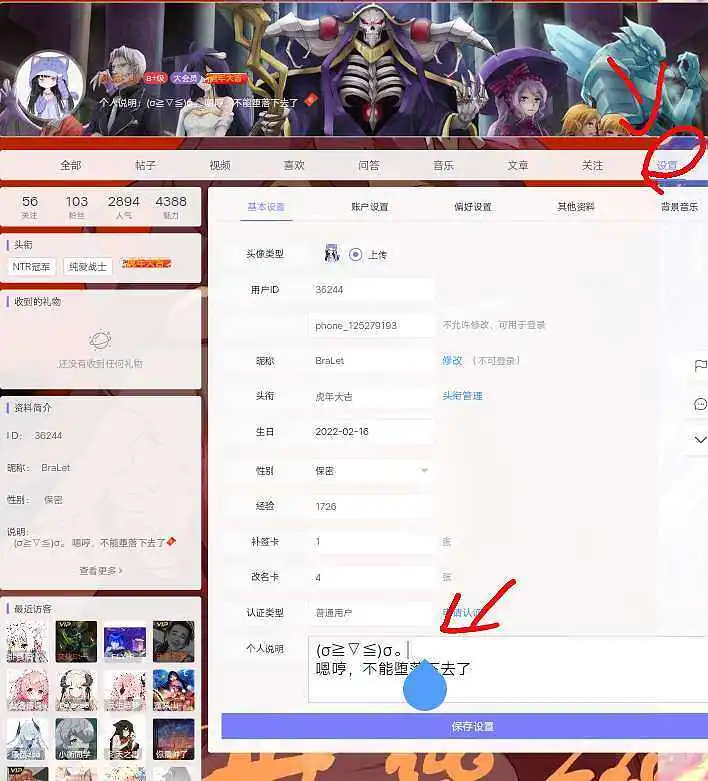This screenshot has height=781, width=708.
Task: Click the 56 关注 count
Action: 30,207
